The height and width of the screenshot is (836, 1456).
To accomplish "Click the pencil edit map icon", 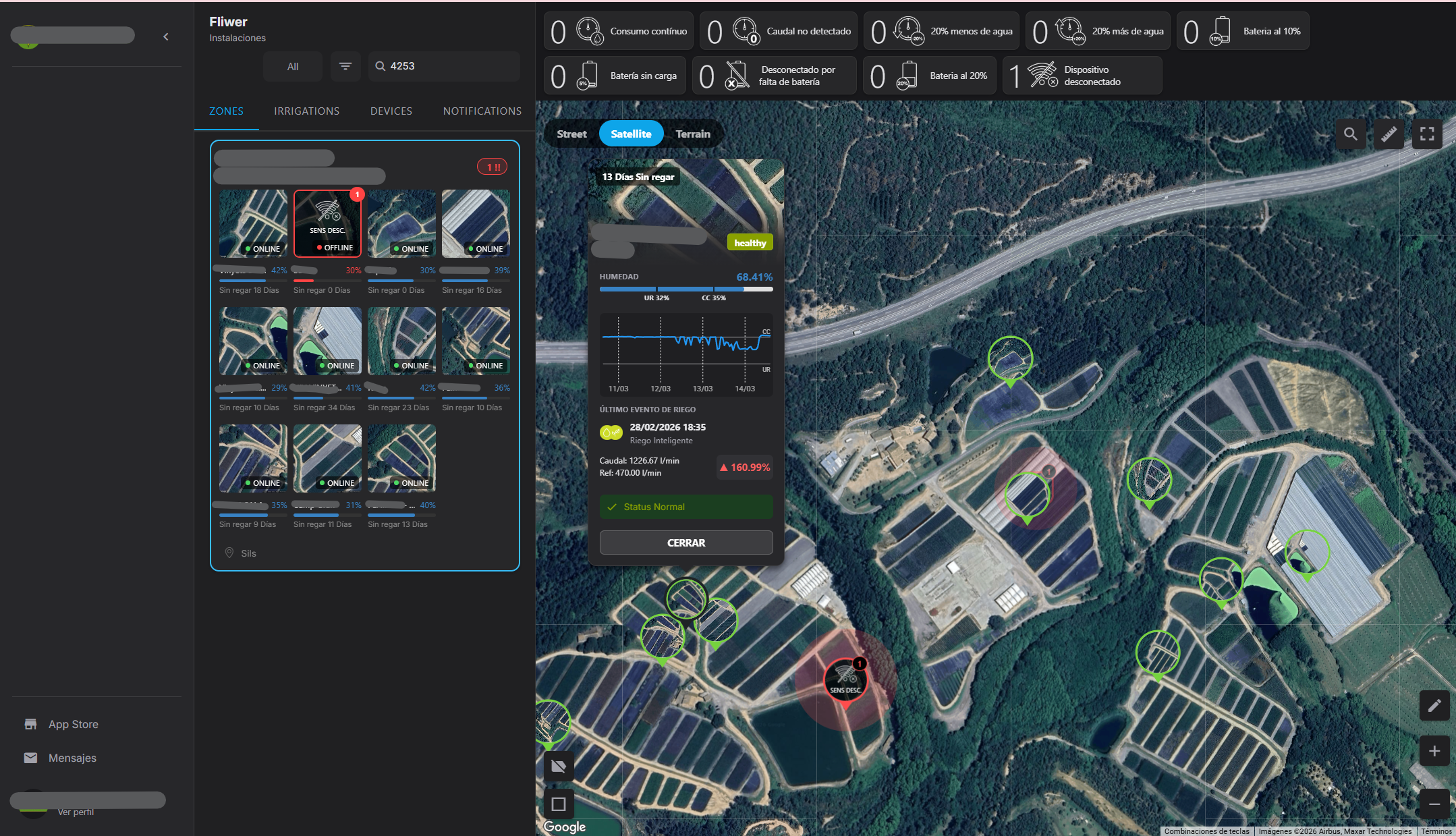I will (1434, 706).
